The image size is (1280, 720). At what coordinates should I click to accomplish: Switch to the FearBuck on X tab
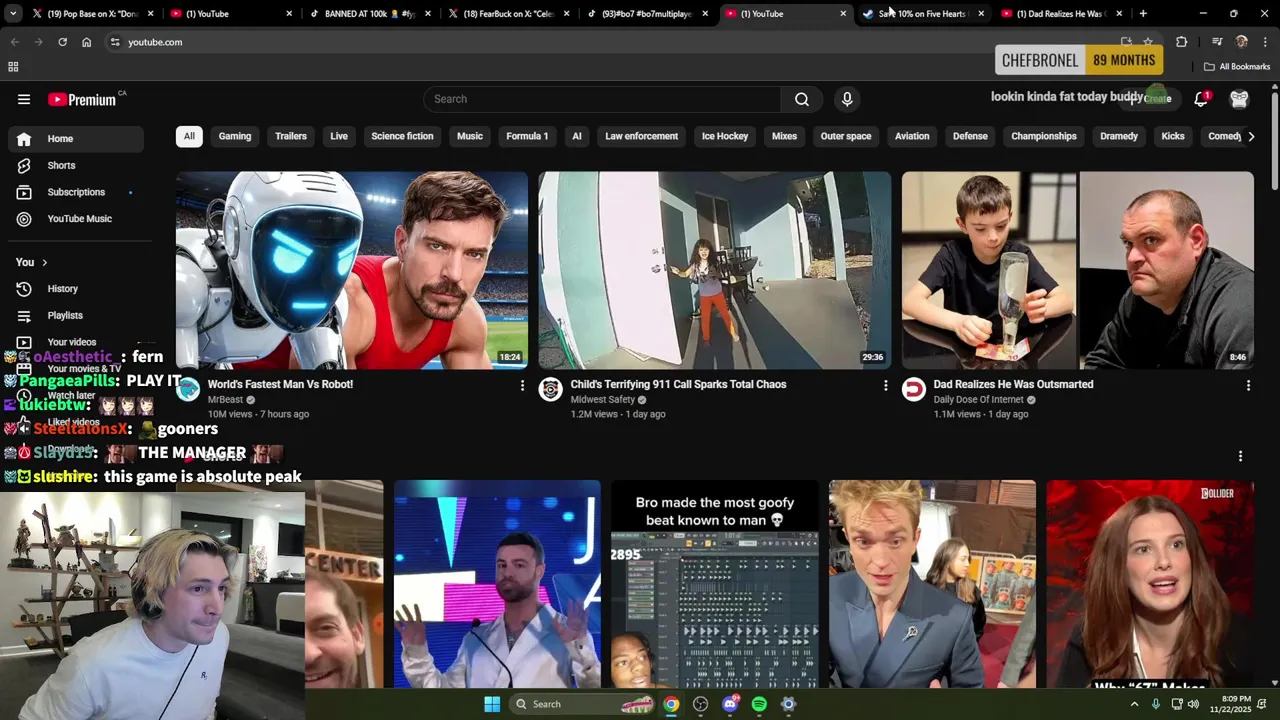(507, 14)
